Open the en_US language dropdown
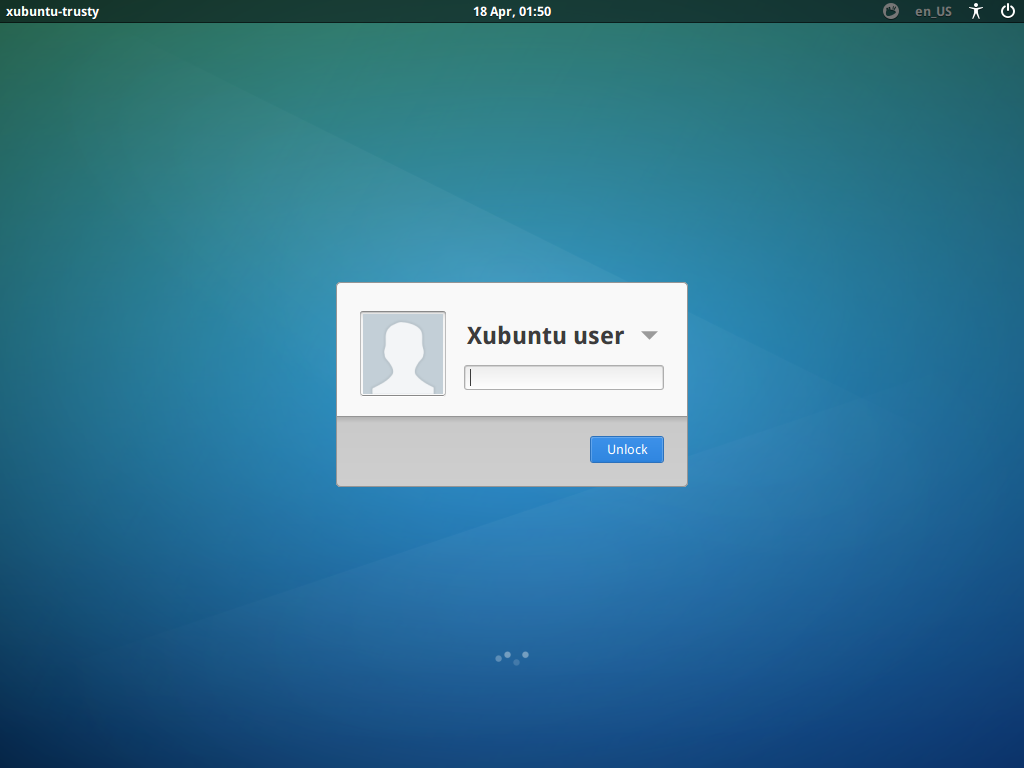 (933, 12)
